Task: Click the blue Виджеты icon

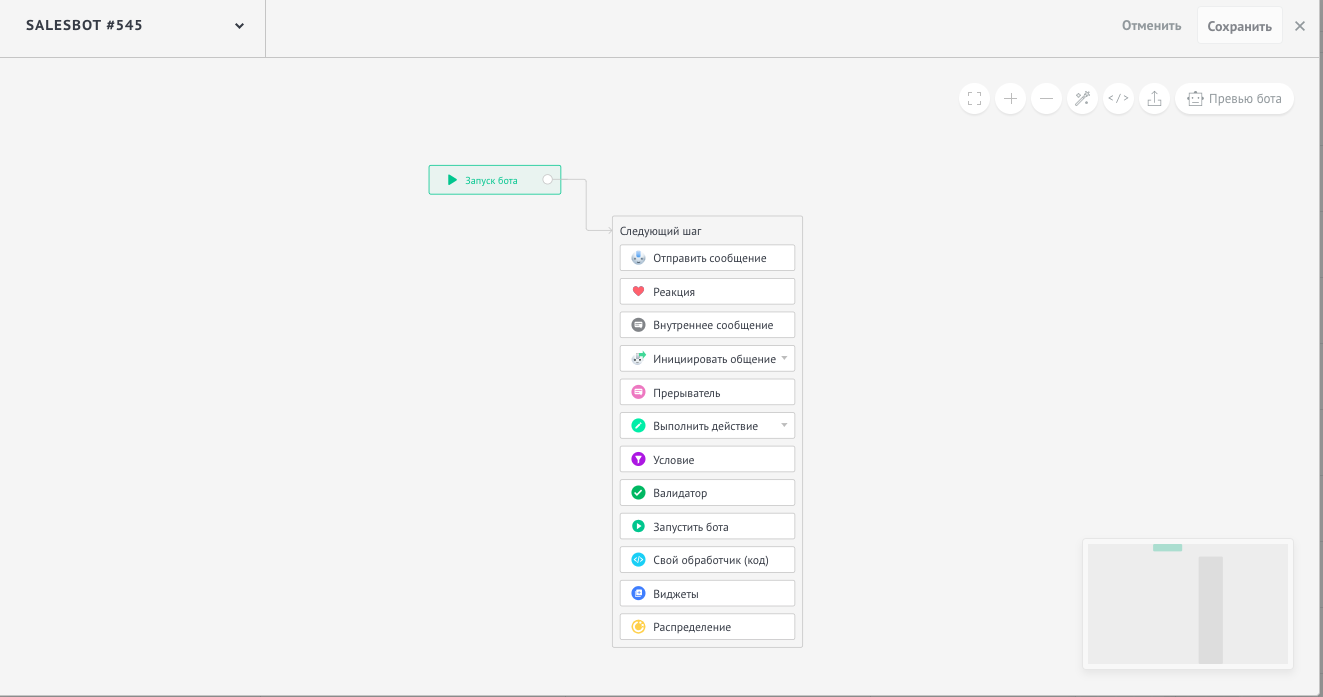Action: pos(638,594)
